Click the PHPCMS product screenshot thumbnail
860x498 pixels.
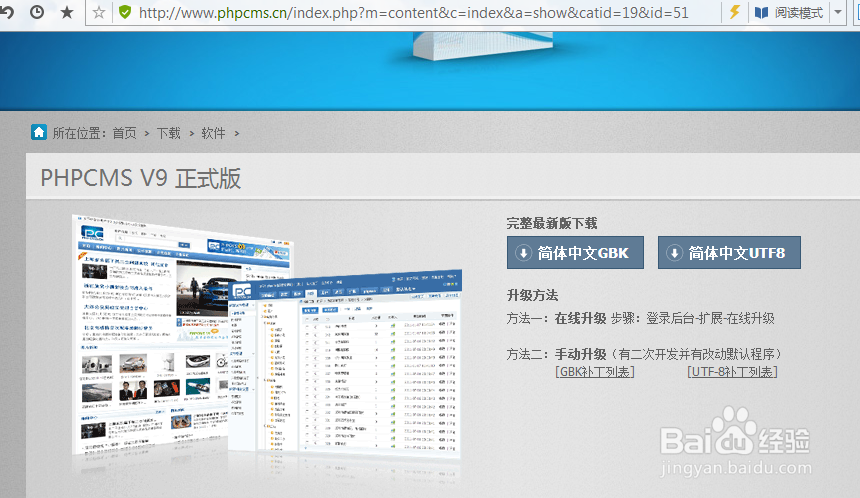pyautogui.click(x=267, y=335)
